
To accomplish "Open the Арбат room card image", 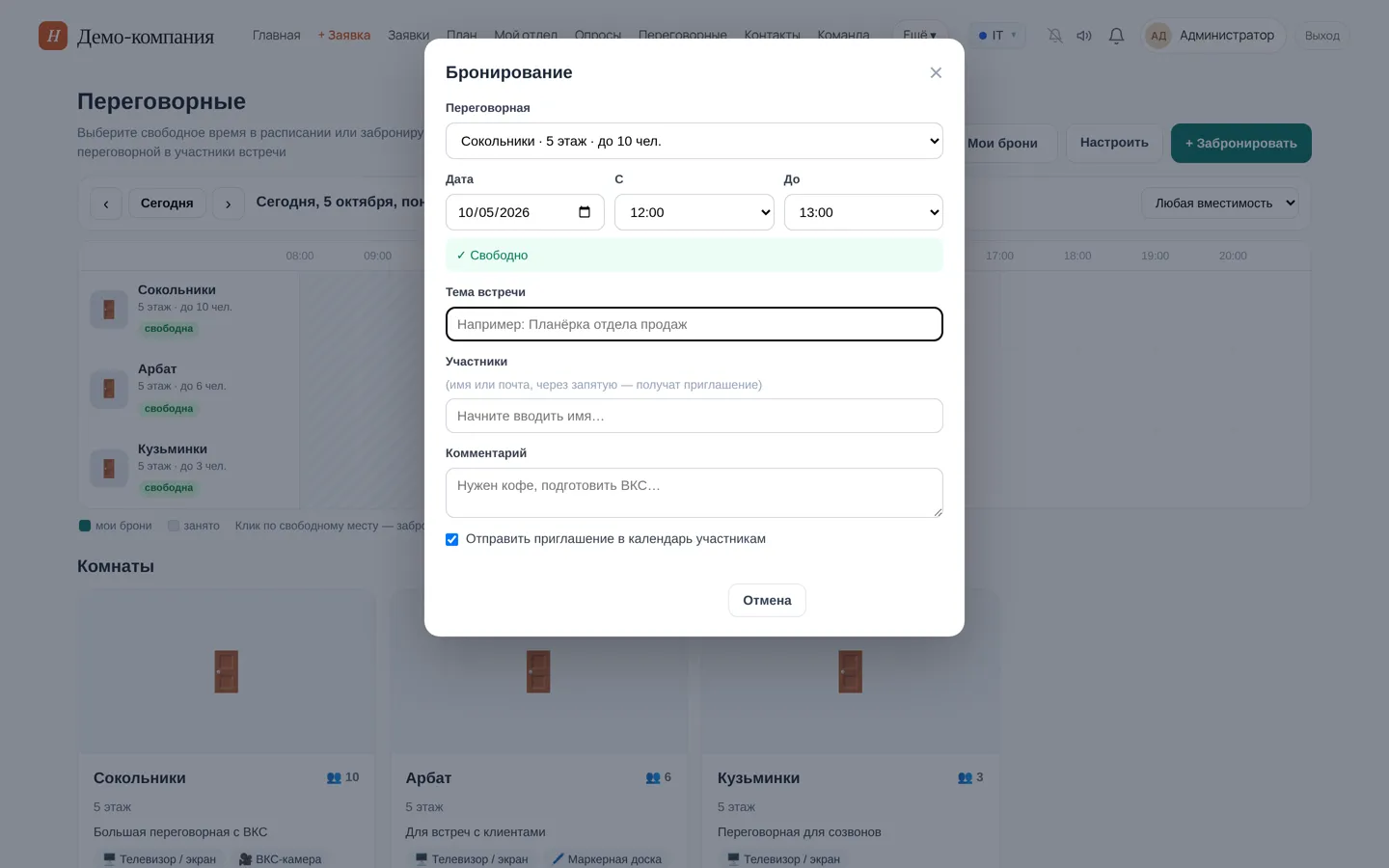I will click(x=538, y=671).
